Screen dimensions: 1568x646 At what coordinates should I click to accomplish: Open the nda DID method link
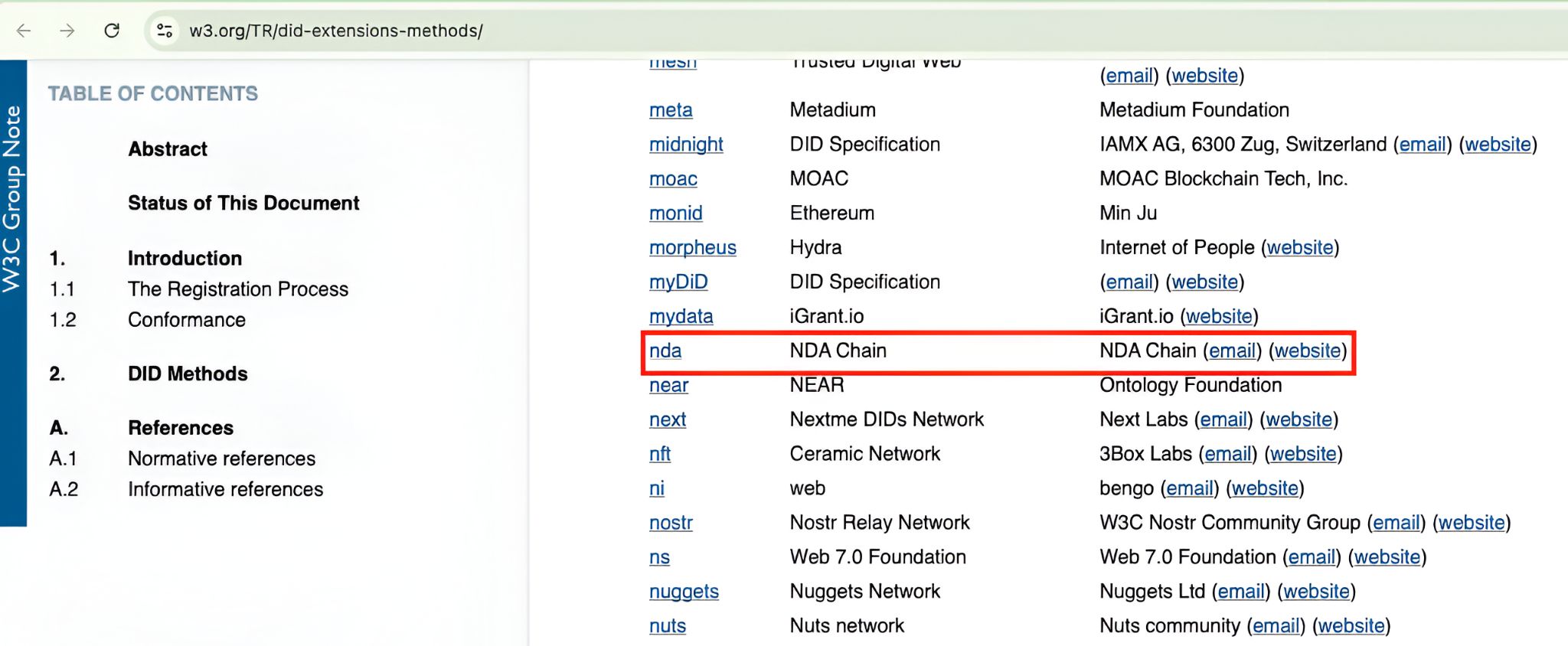[x=665, y=351]
